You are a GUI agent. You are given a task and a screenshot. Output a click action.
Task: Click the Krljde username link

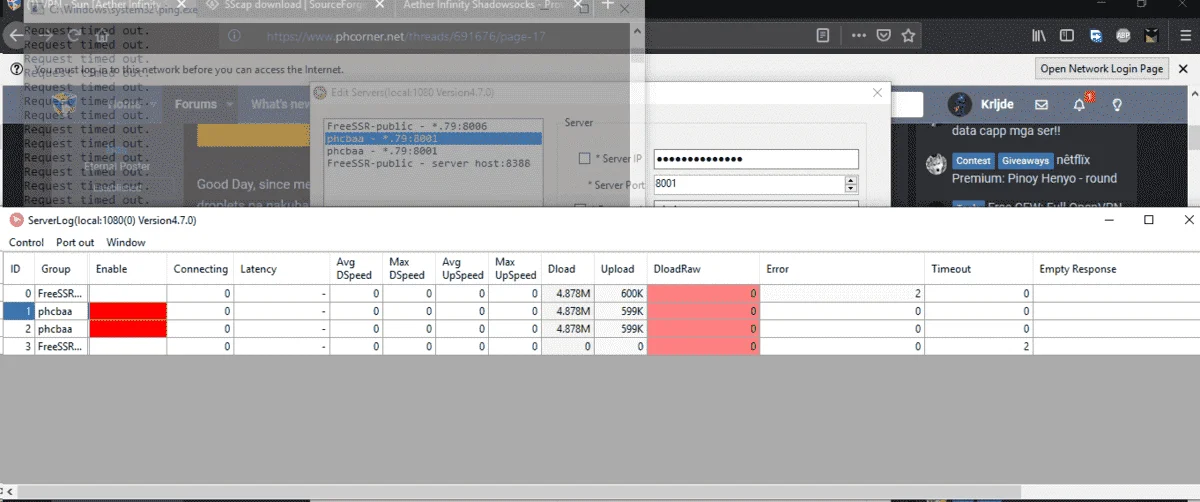(997, 104)
